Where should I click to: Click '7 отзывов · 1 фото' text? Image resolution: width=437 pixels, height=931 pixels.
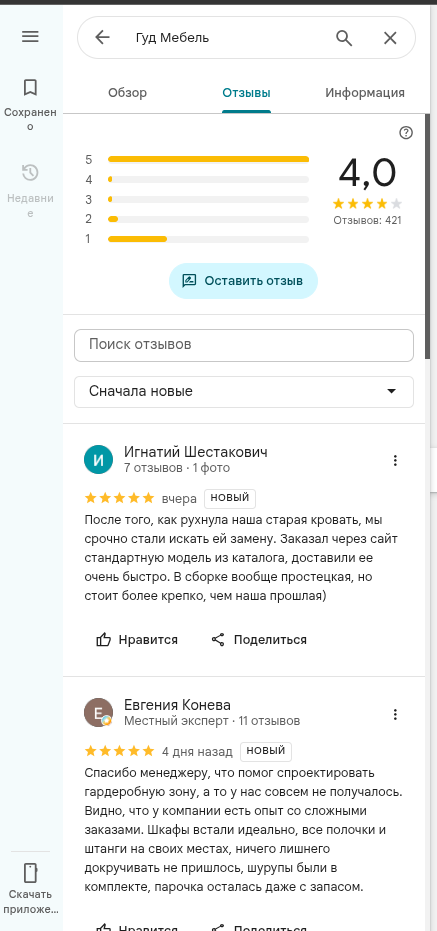coord(176,468)
